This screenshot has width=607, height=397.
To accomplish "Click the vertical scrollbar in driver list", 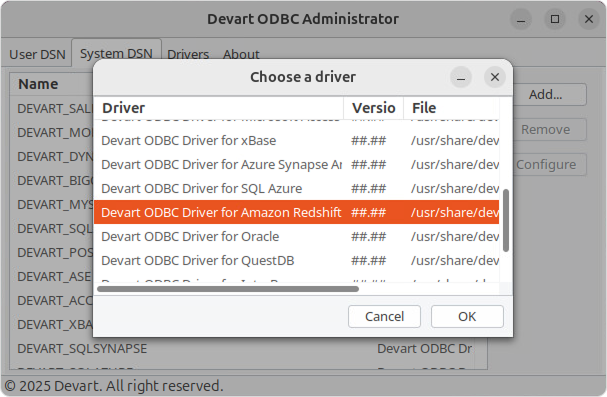I will pos(506,221).
